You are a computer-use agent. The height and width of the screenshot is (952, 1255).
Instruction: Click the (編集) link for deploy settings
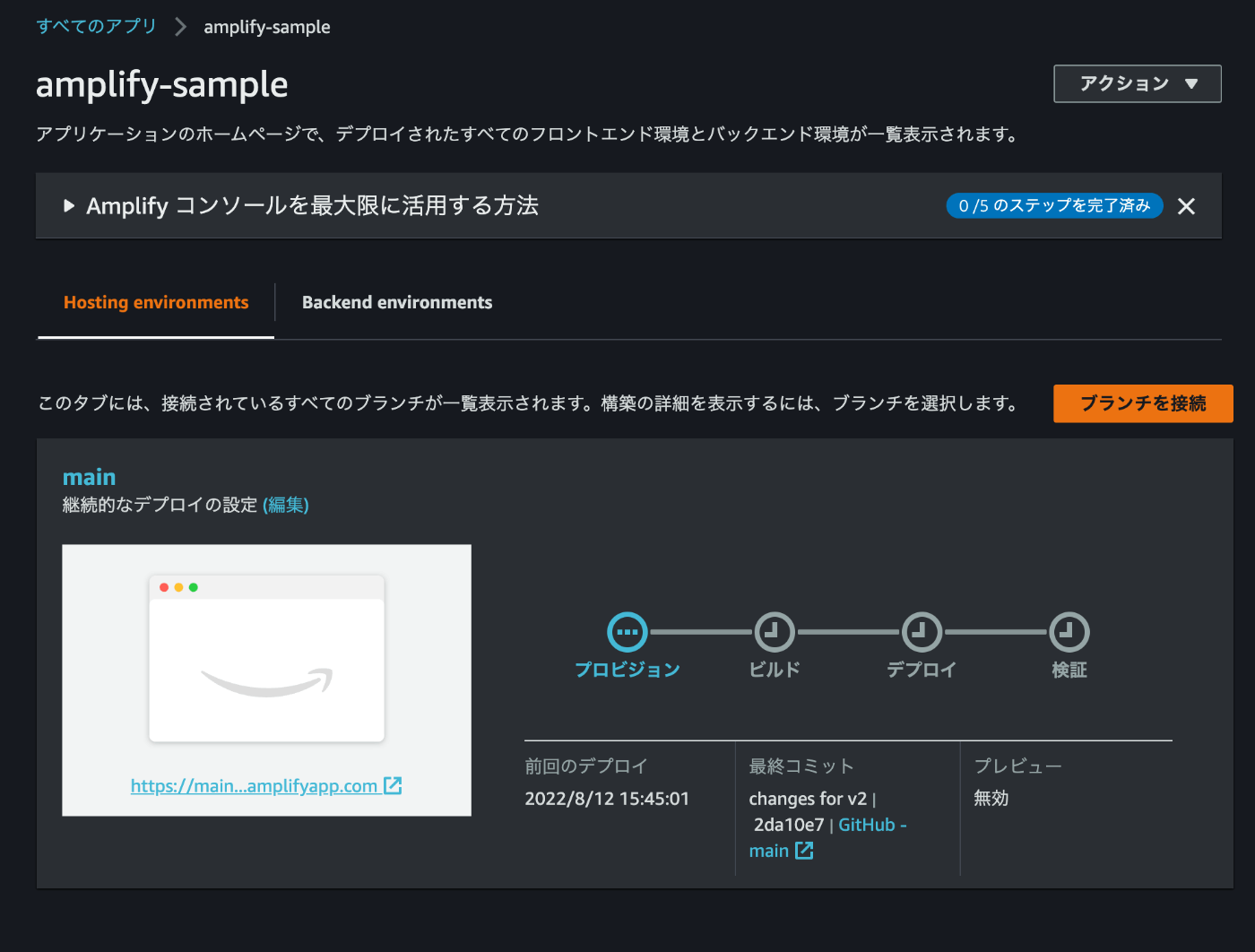click(x=286, y=505)
